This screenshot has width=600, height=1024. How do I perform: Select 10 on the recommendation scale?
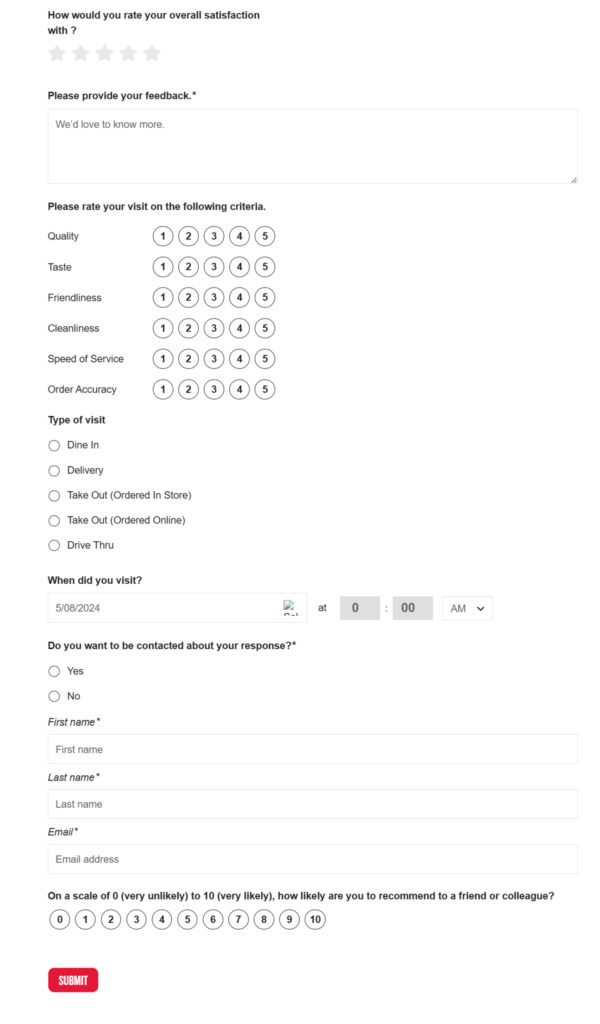pos(315,919)
